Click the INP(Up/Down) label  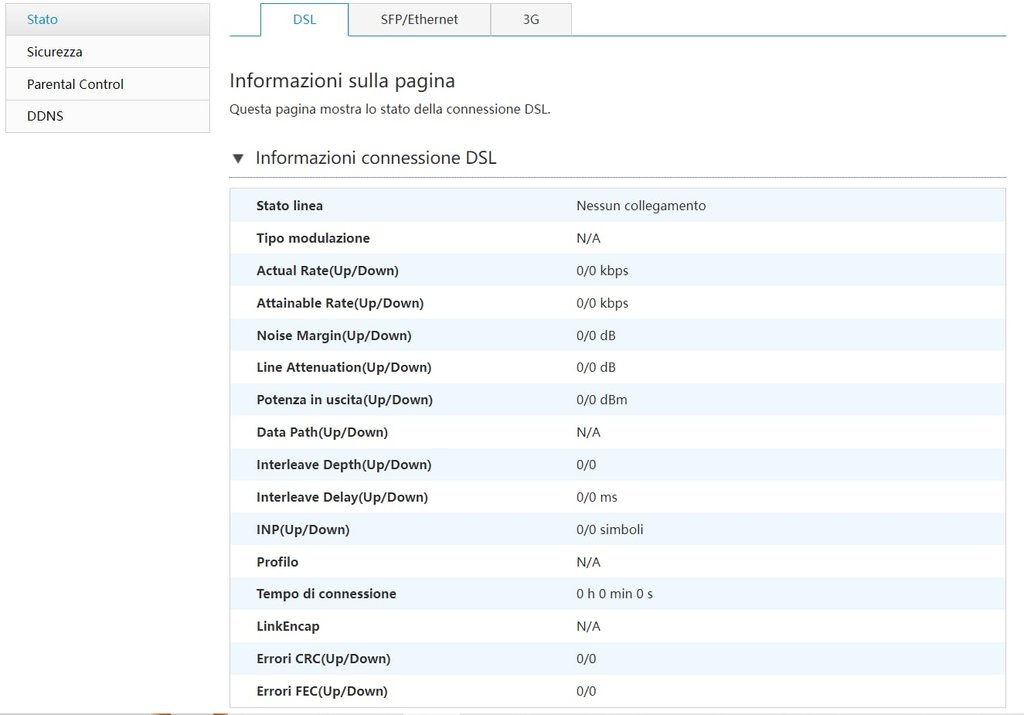[x=303, y=530]
